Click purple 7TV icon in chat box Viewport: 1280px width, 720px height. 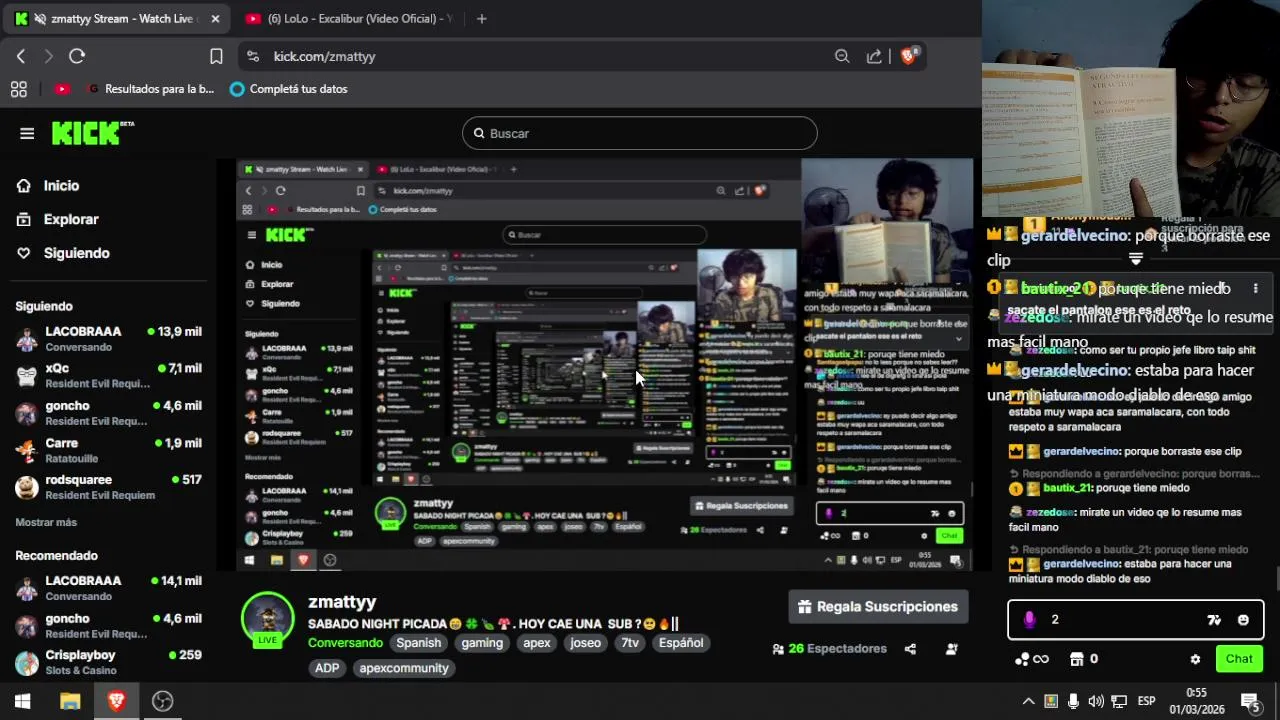pos(1029,620)
